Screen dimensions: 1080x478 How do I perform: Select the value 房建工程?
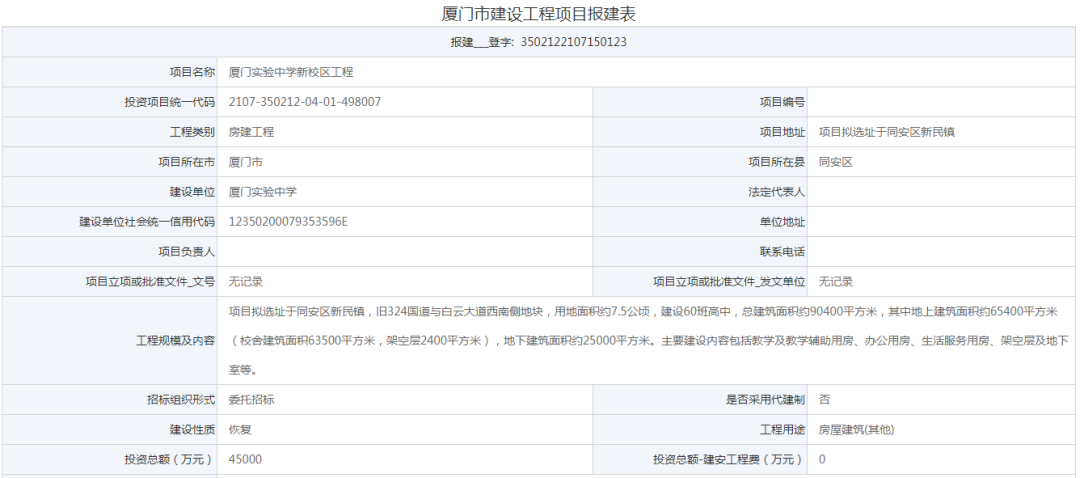[x=251, y=132]
